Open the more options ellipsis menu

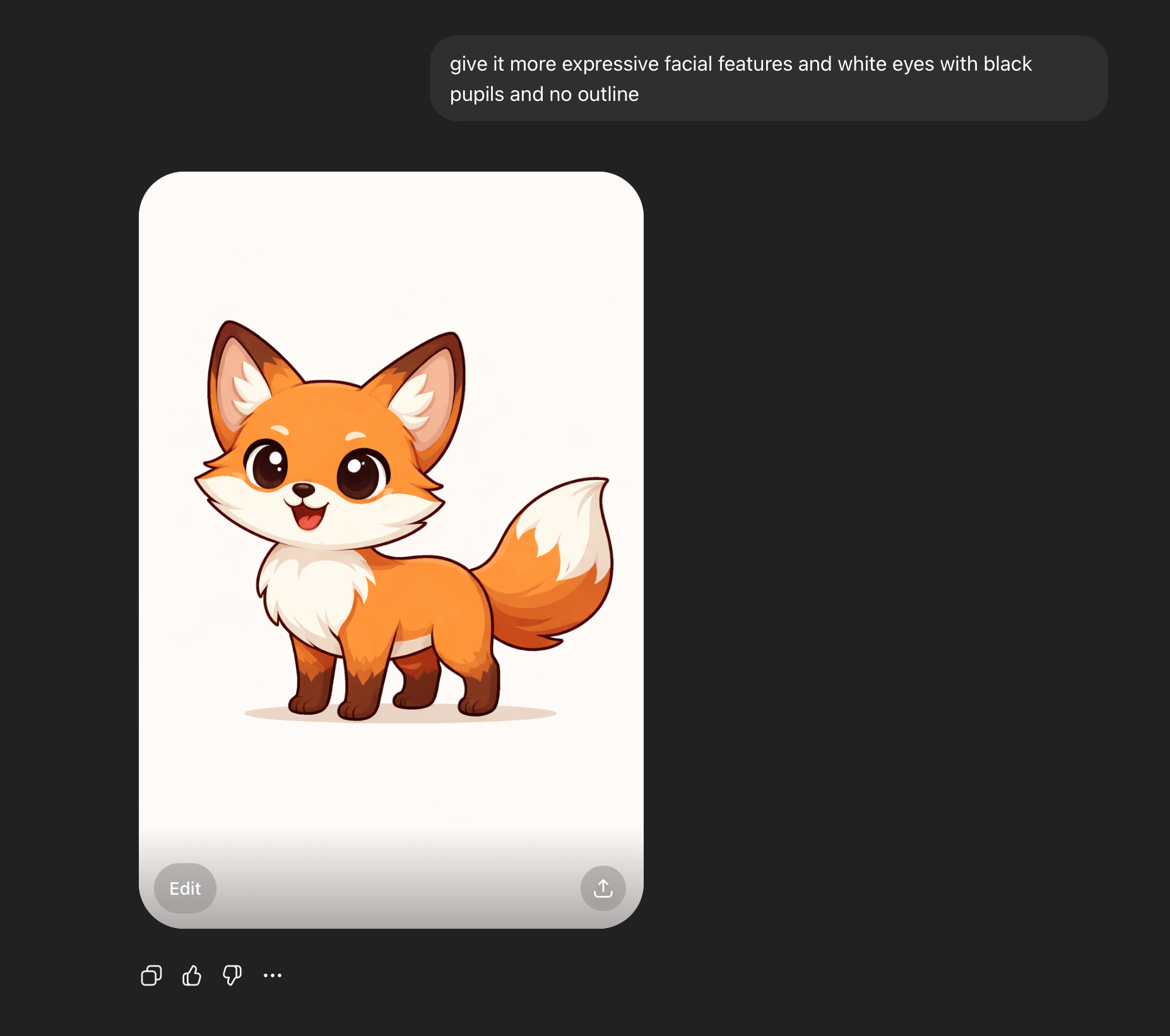tap(273, 975)
